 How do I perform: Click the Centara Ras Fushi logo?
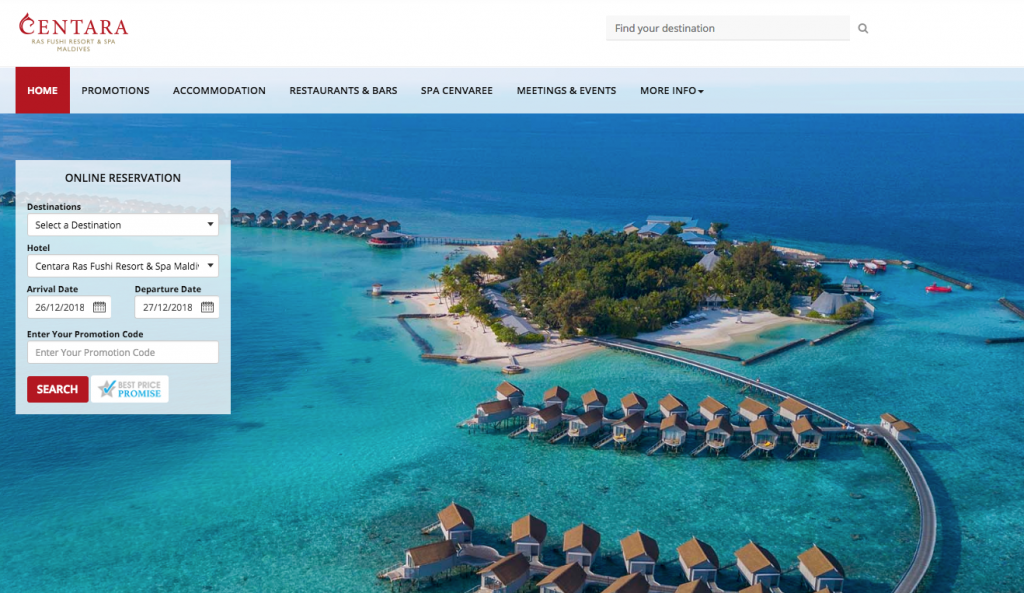pyautogui.click(x=73, y=32)
